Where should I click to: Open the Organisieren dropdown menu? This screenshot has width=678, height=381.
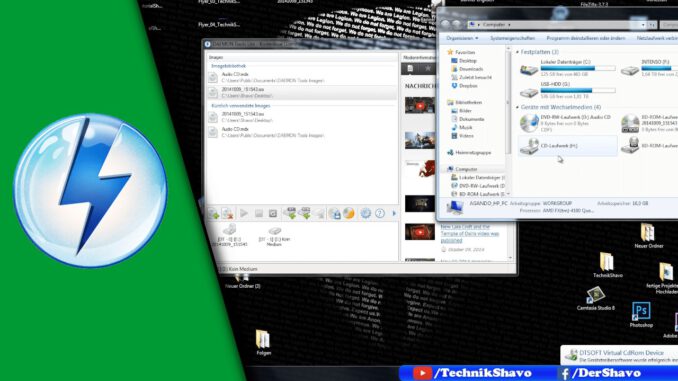click(462, 38)
